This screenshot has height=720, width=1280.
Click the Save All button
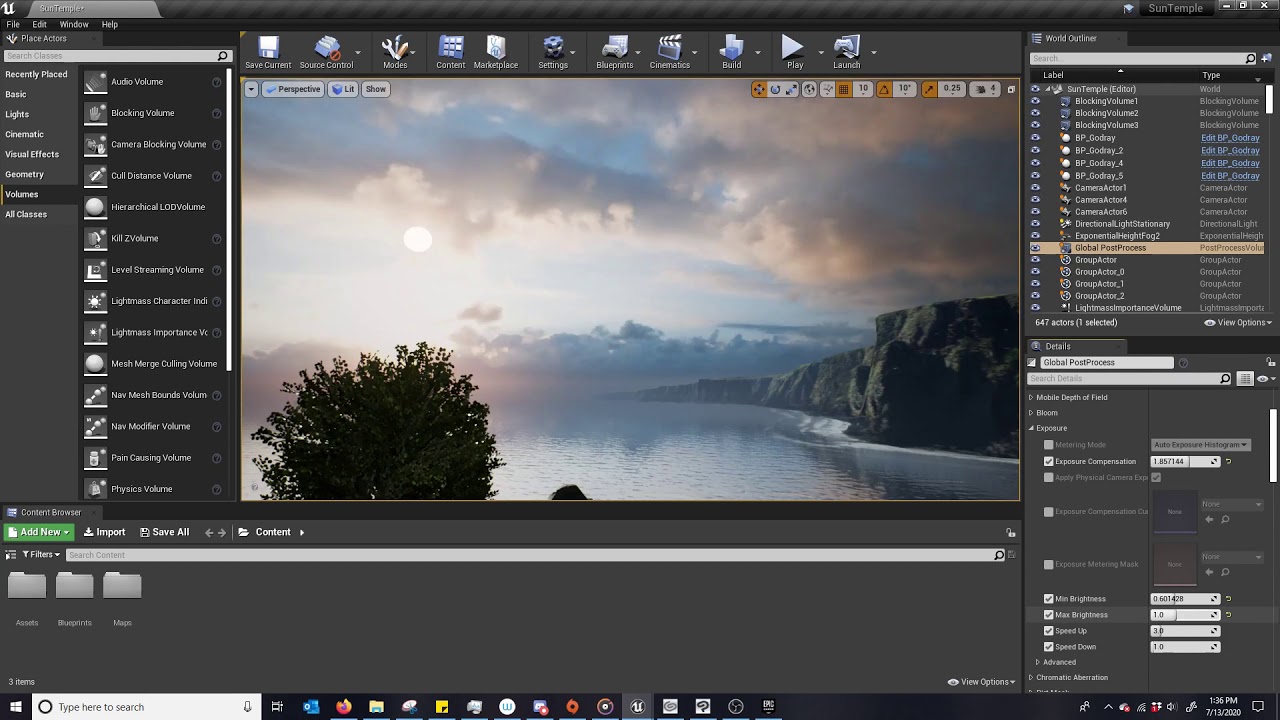tap(164, 532)
